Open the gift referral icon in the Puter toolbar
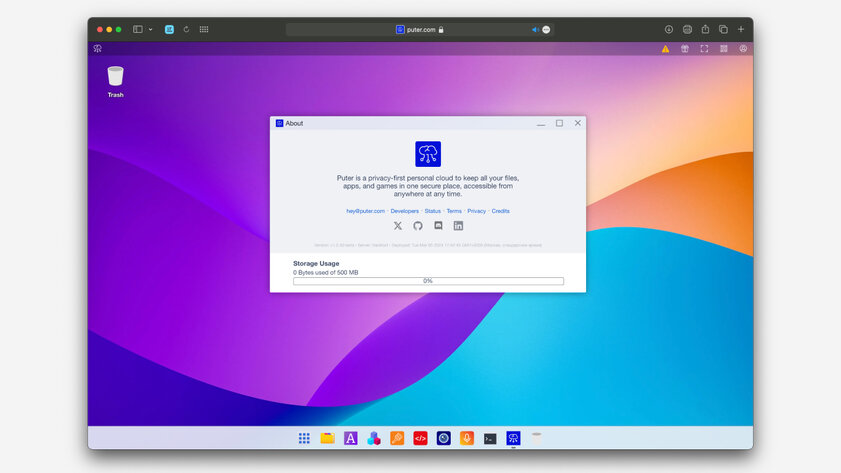841x473 pixels. click(685, 49)
